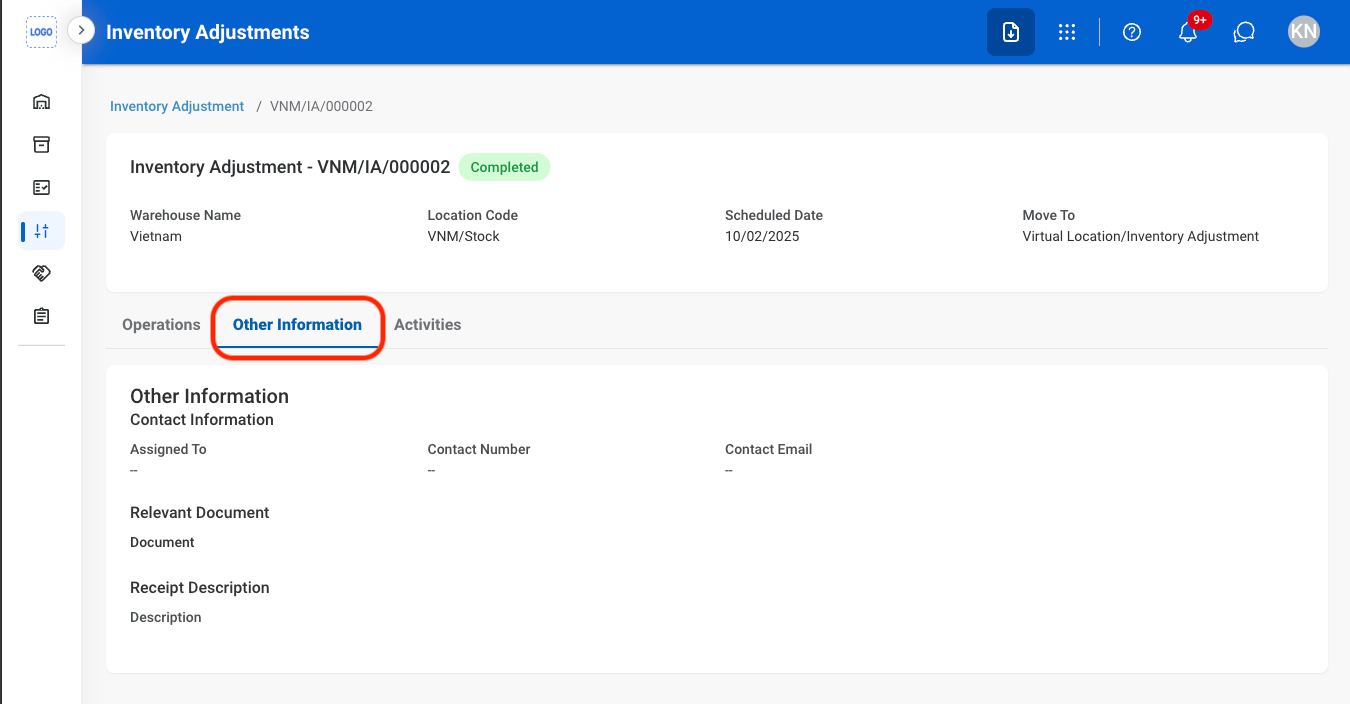Viewport: 1350px width, 704px height.
Task: Click the warehouse name value Vietnam
Action: click(x=156, y=237)
